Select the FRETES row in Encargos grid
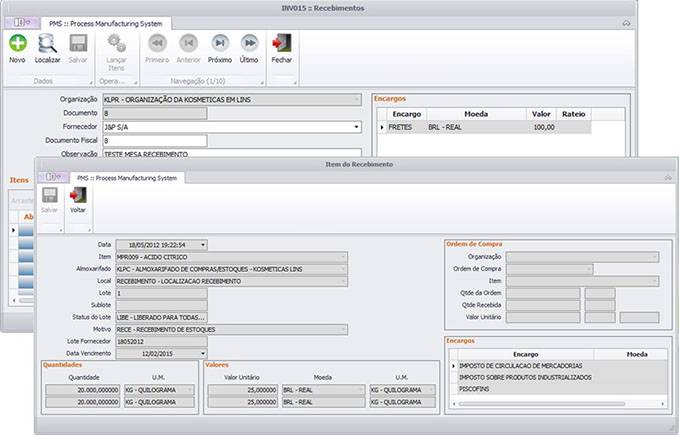Image resolution: width=679 pixels, height=435 pixels. (x=484, y=127)
